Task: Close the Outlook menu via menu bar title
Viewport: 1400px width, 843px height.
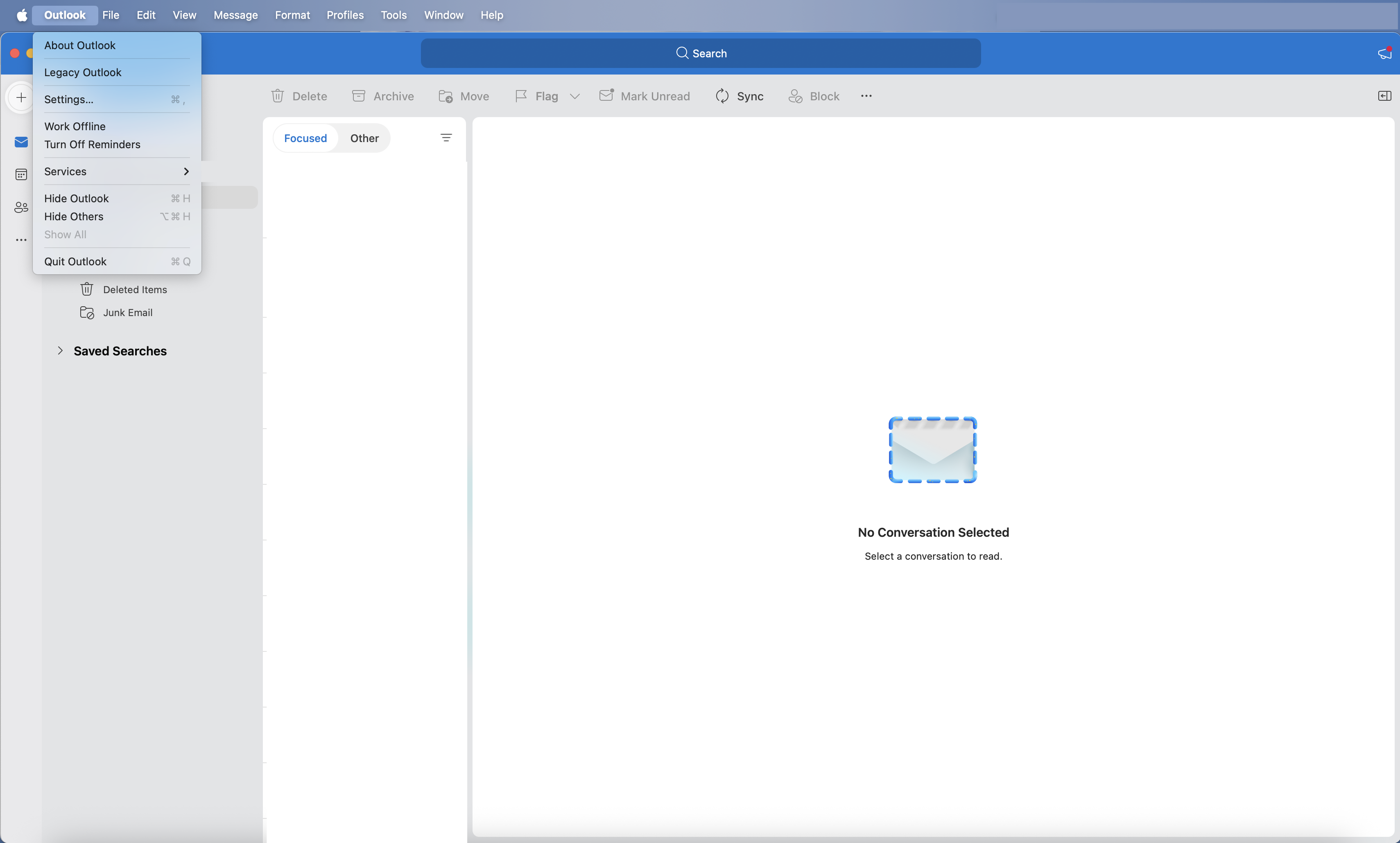Action: click(65, 15)
